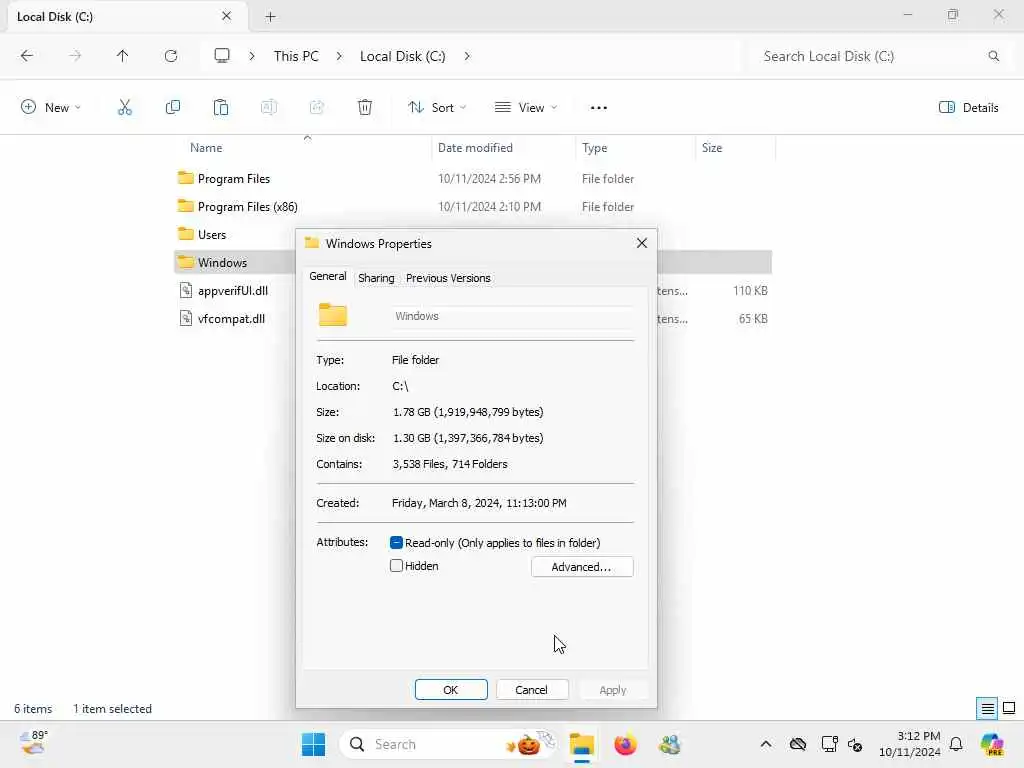Image resolution: width=1024 pixels, height=768 pixels.
Task: Open the See more (three dots) menu
Action: (x=598, y=108)
